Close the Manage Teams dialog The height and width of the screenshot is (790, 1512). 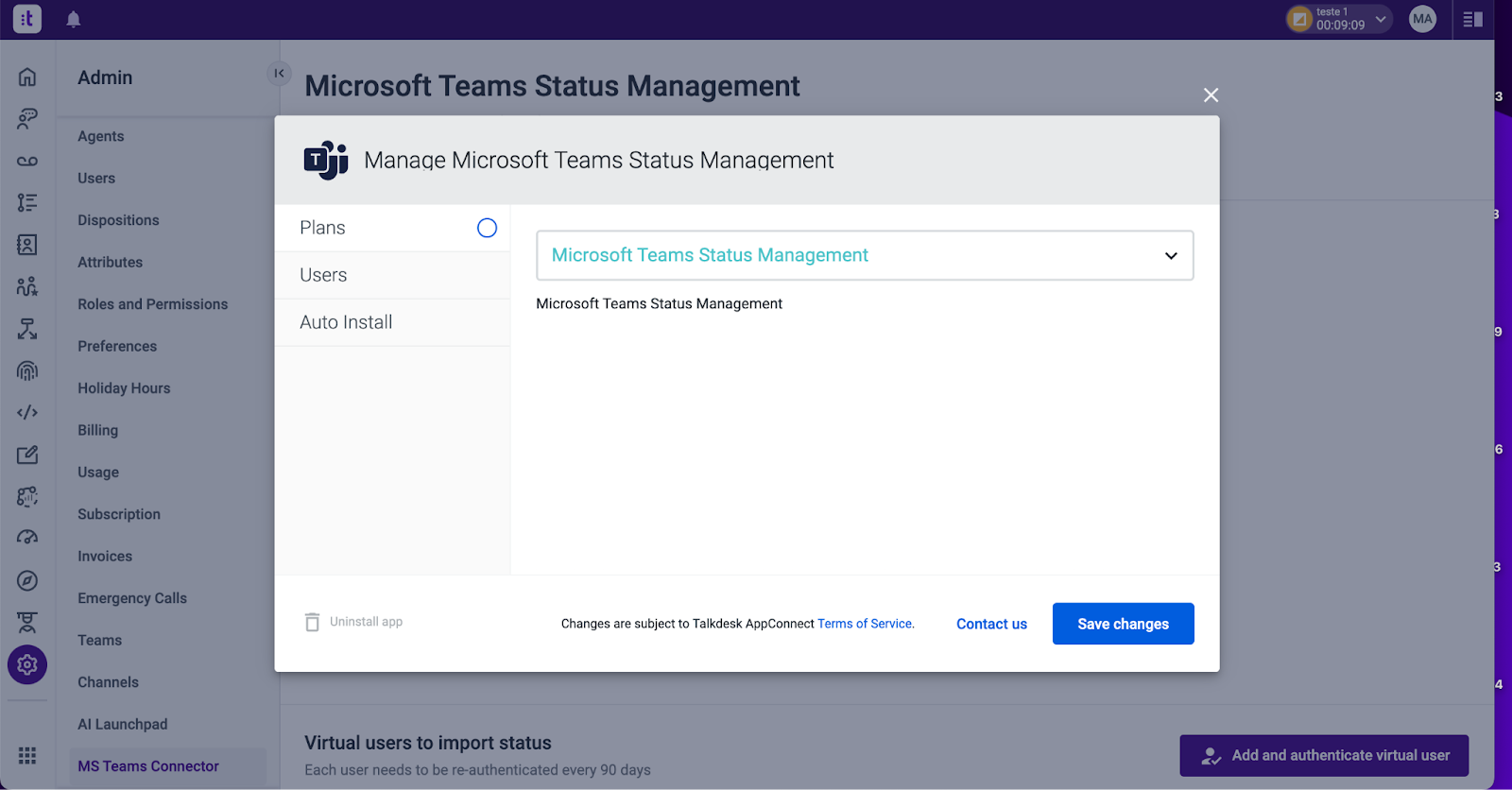(1211, 94)
